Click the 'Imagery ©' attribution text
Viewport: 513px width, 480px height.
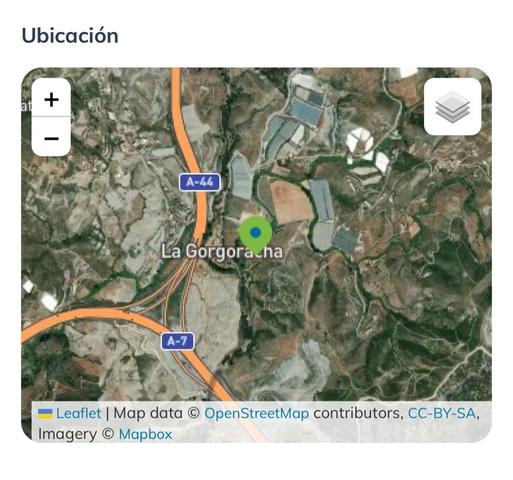click(x=76, y=434)
